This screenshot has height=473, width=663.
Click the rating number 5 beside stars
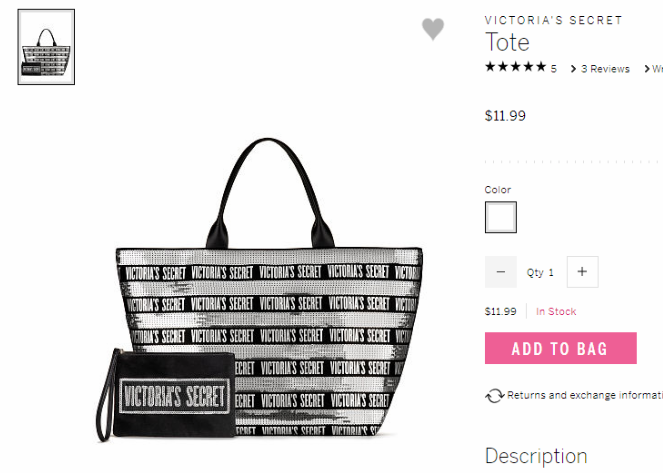tap(553, 68)
